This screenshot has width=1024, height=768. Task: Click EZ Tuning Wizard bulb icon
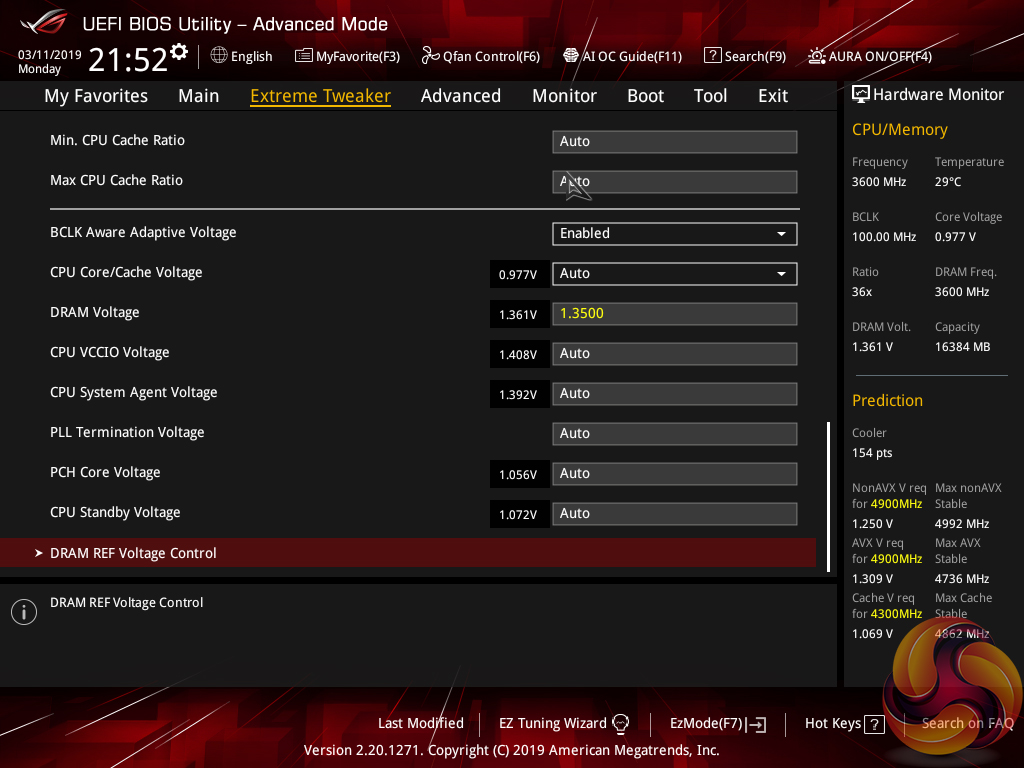click(620, 723)
